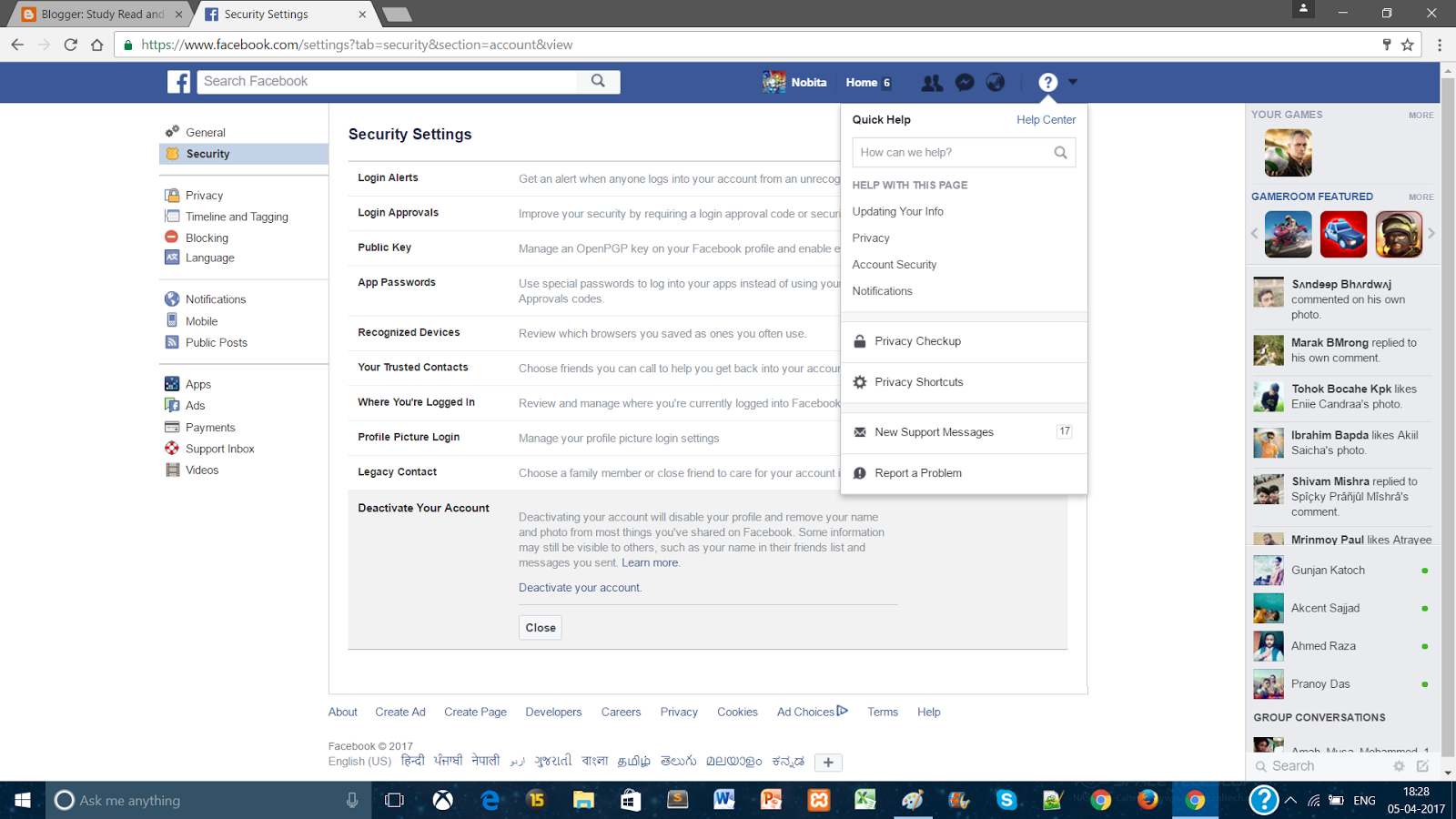This screenshot has width=1456, height=819.
Task: Open Firefox from the taskbar
Action: (x=1148, y=800)
